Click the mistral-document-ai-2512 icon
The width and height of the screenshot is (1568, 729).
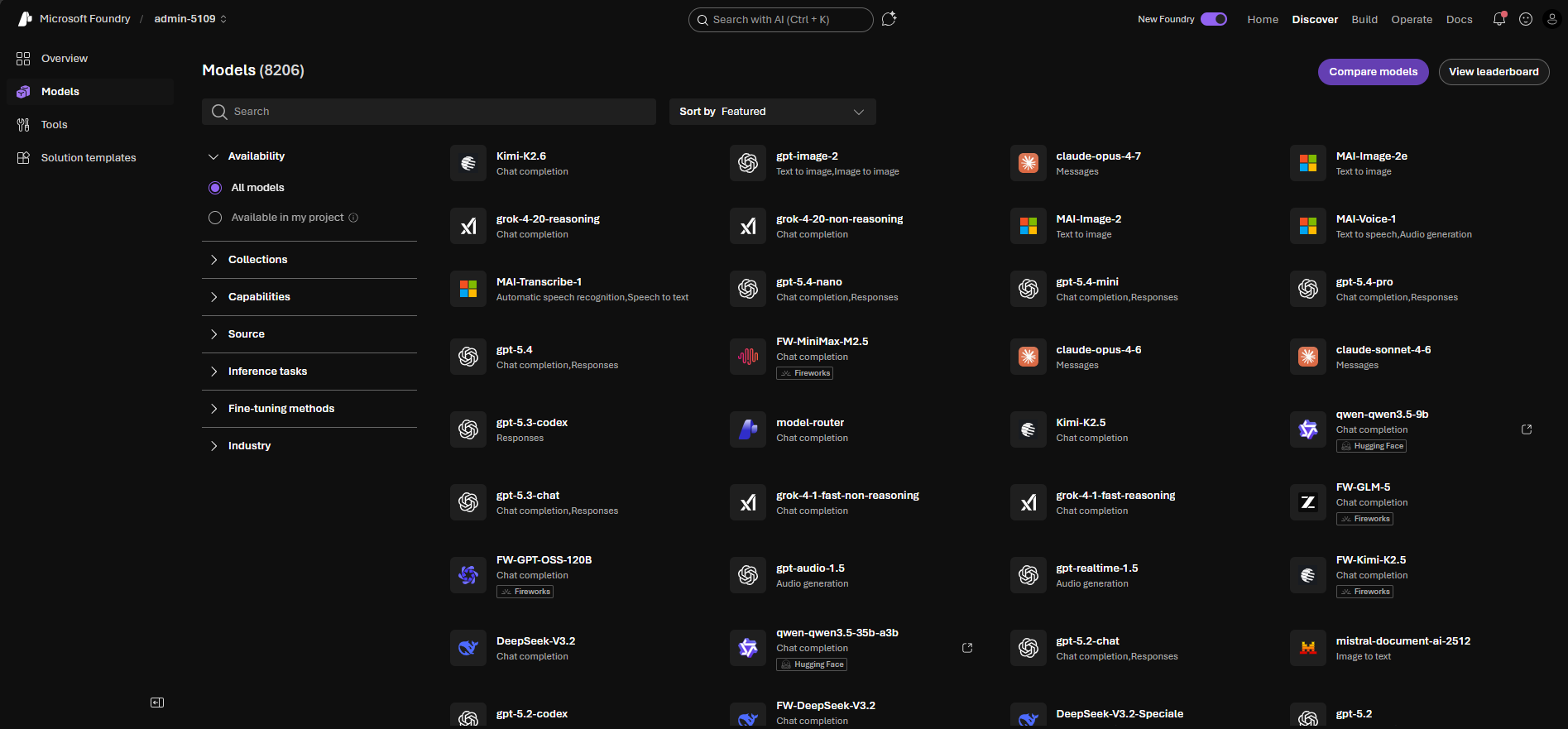click(x=1308, y=648)
